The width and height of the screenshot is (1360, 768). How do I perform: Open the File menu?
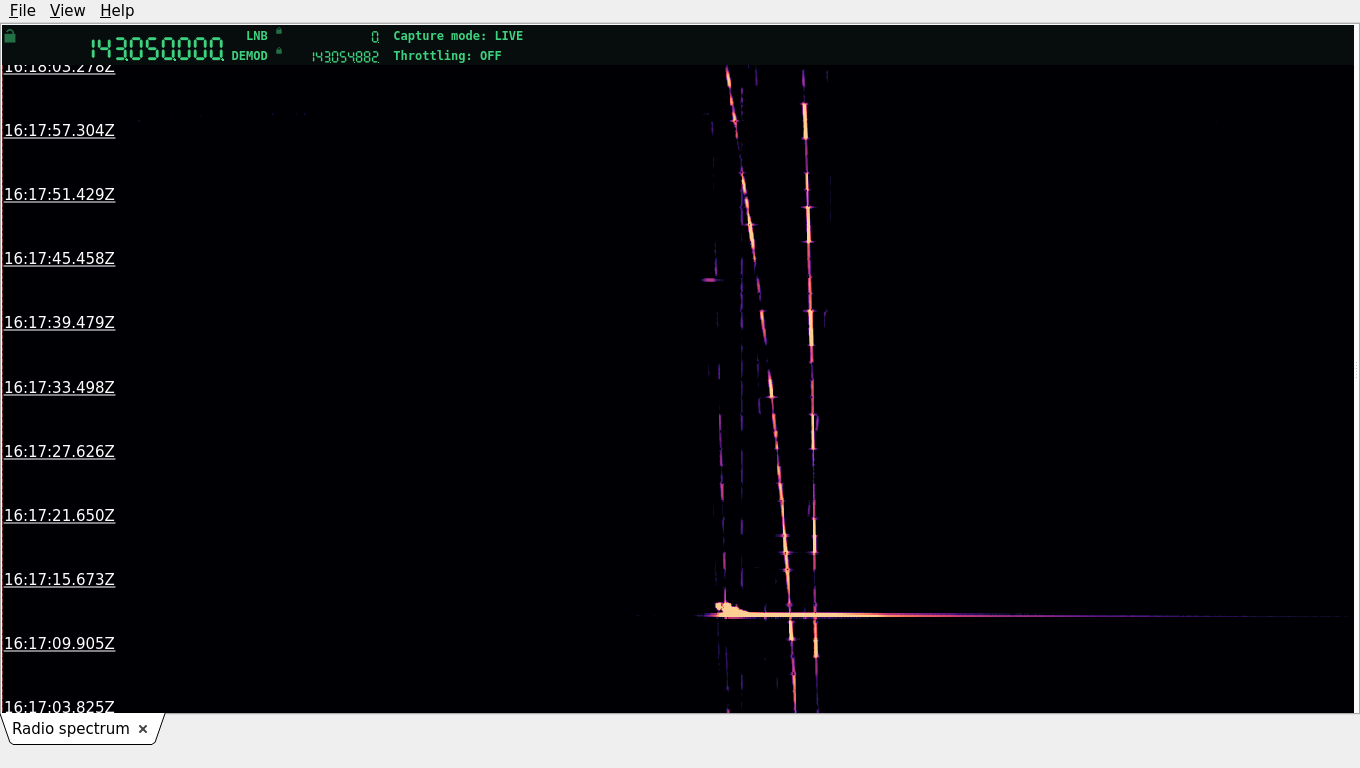(x=22, y=10)
